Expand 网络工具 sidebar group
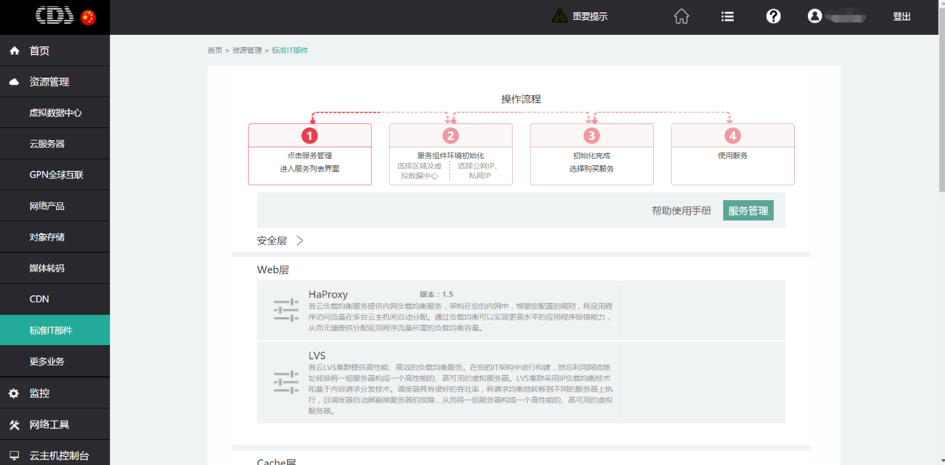Viewport: 945px width, 465px height. 55,425
